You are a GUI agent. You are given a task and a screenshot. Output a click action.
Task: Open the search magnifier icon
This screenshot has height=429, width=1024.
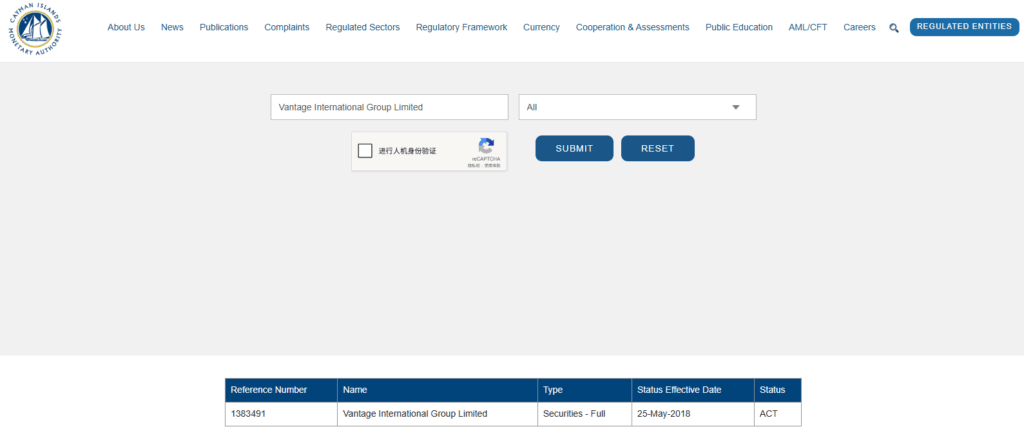(894, 28)
